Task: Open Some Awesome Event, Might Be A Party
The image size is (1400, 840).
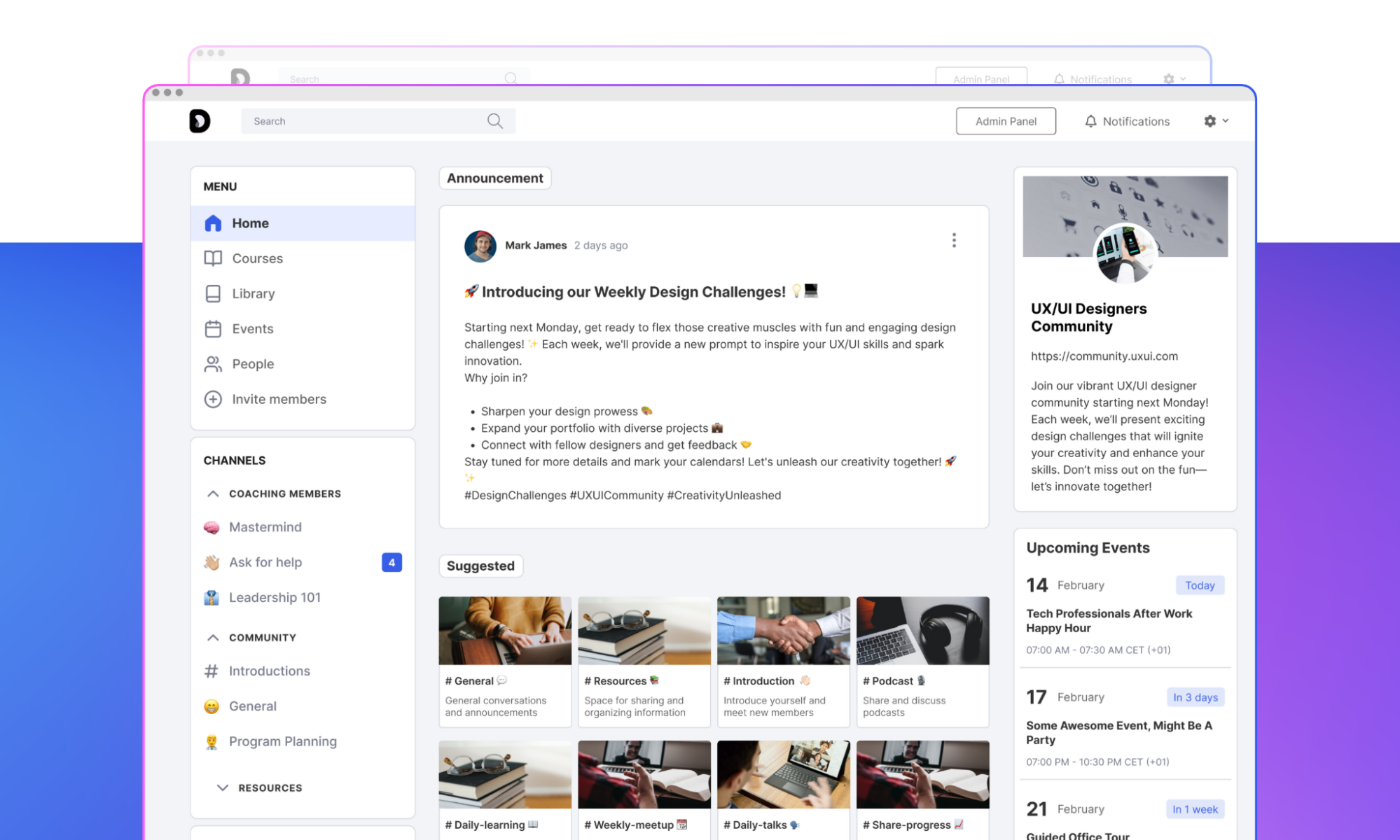Action: 1119,733
